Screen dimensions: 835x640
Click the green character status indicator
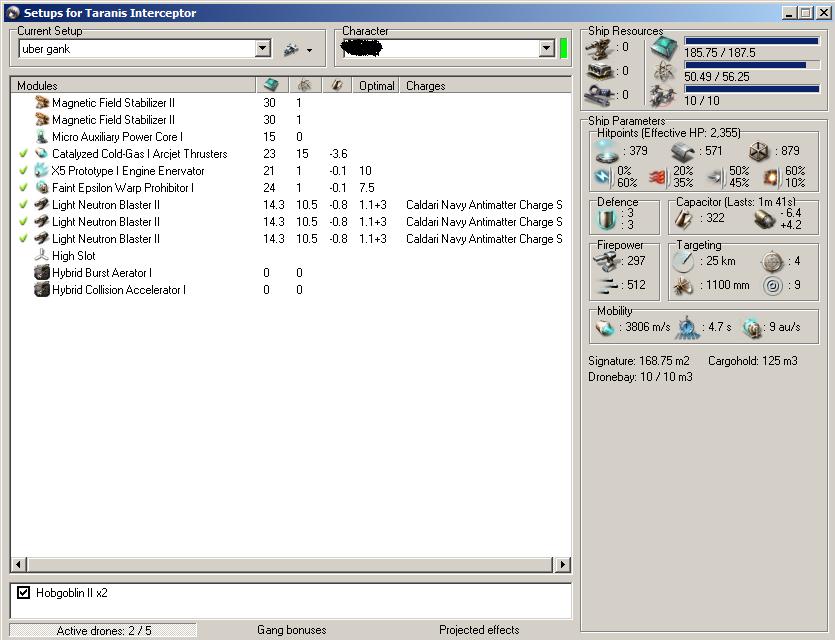563,48
